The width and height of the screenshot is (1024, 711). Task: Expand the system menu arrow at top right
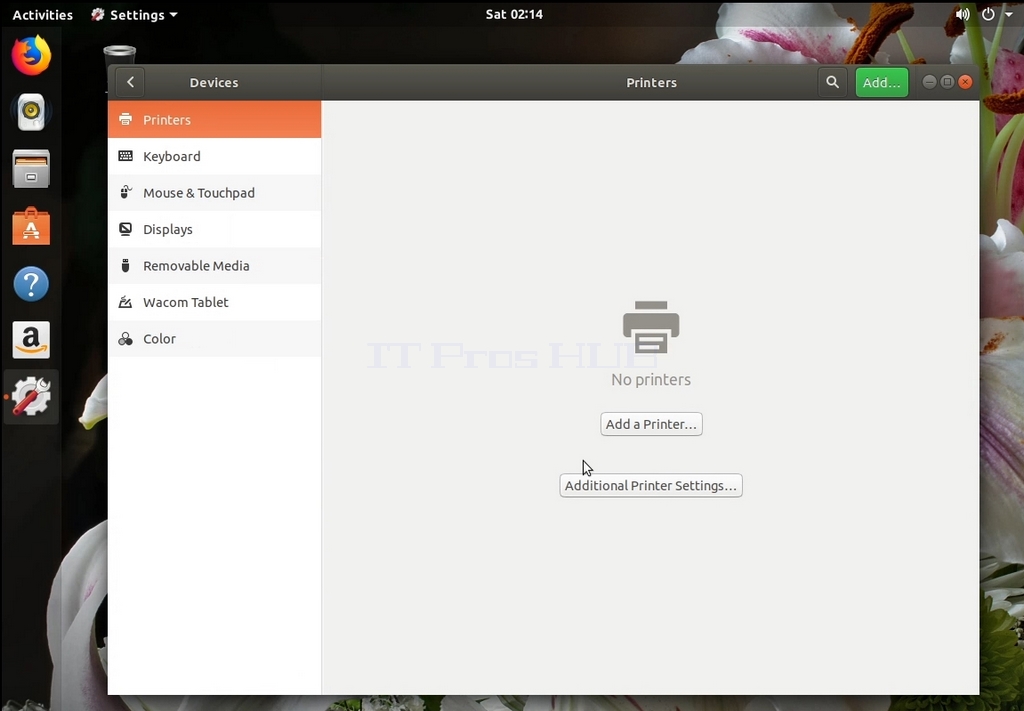click(1009, 14)
